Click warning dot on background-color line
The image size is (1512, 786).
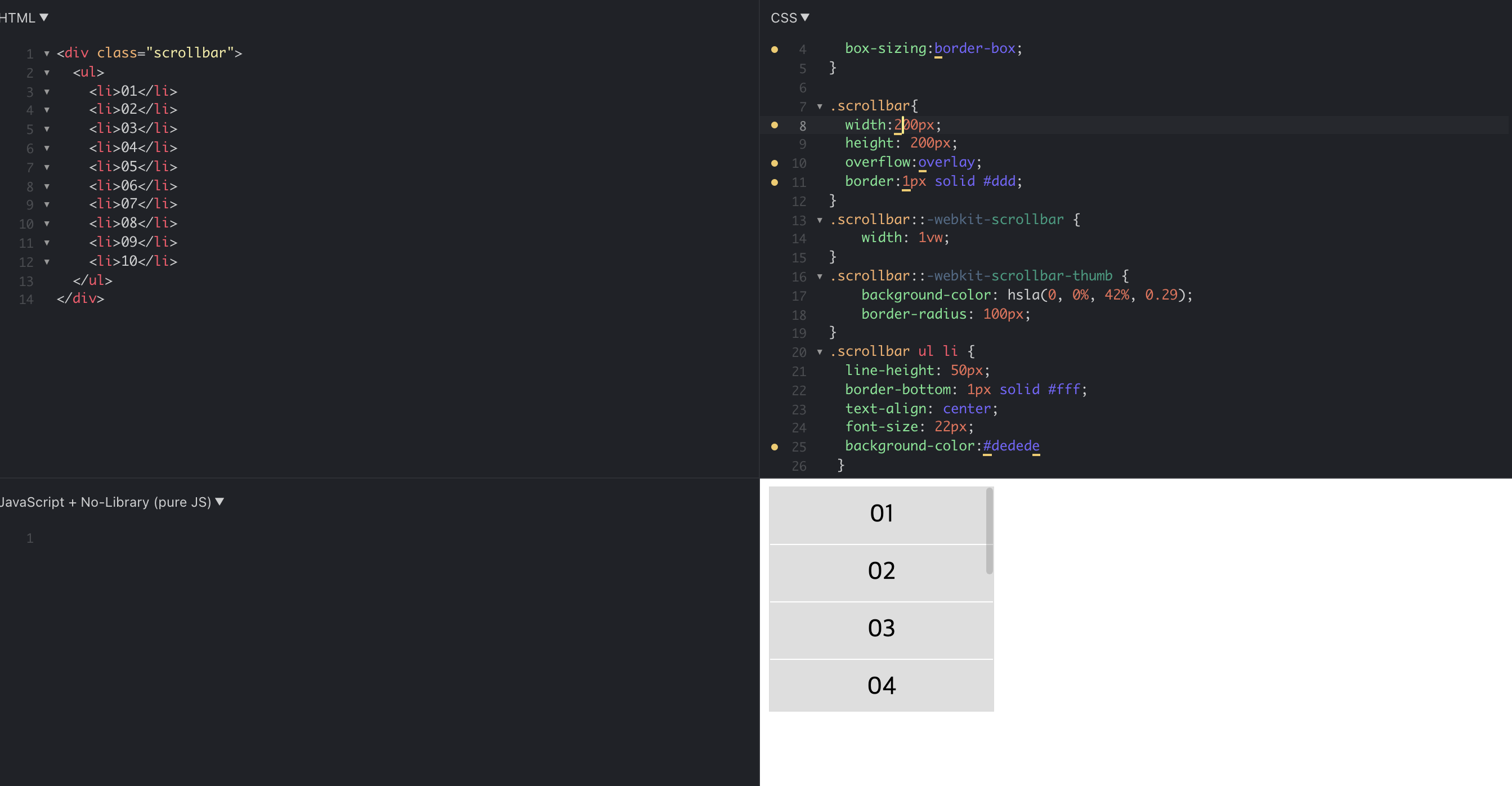point(774,446)
